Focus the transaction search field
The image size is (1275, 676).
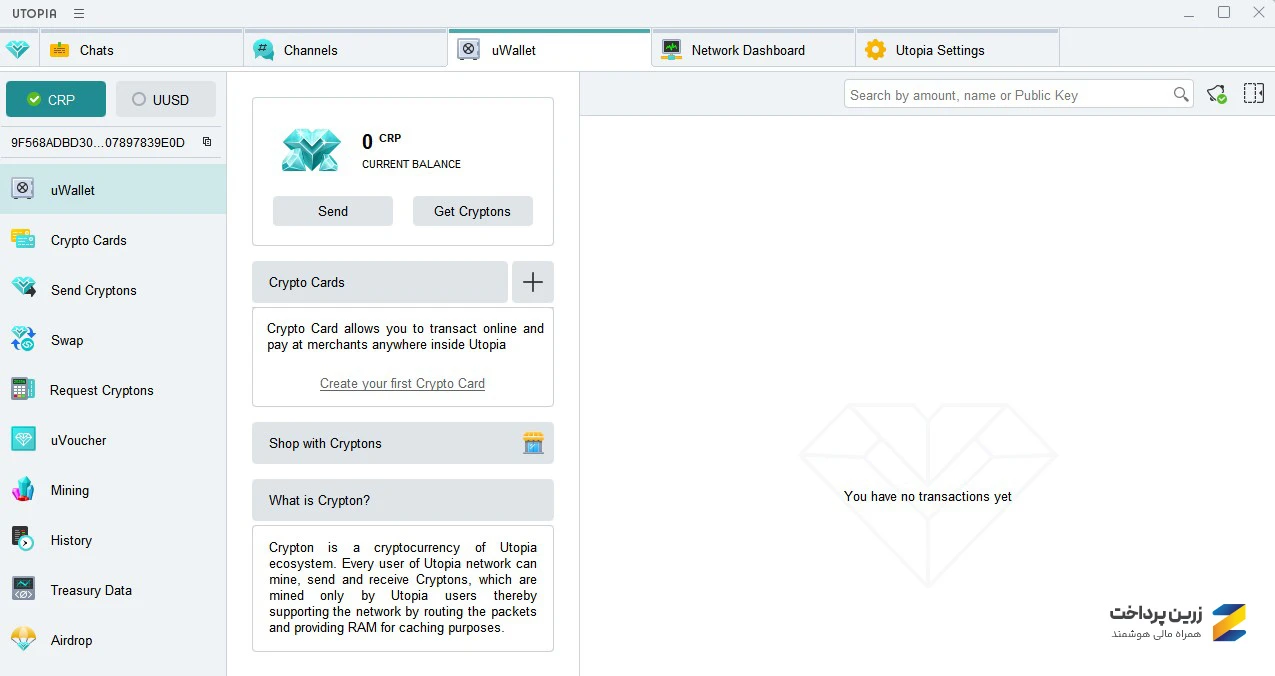1008,95
